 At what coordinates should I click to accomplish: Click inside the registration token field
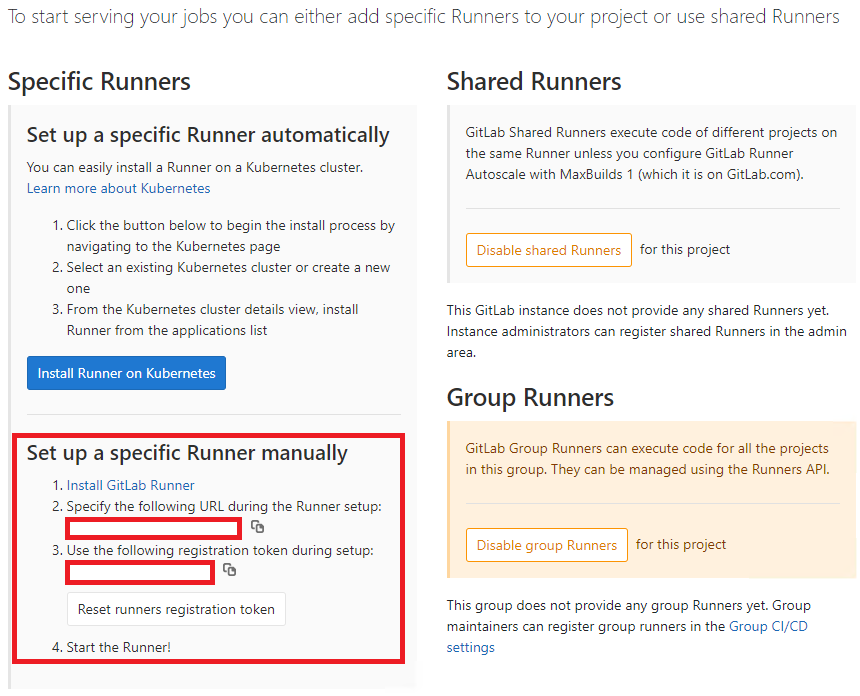[138, 572]
